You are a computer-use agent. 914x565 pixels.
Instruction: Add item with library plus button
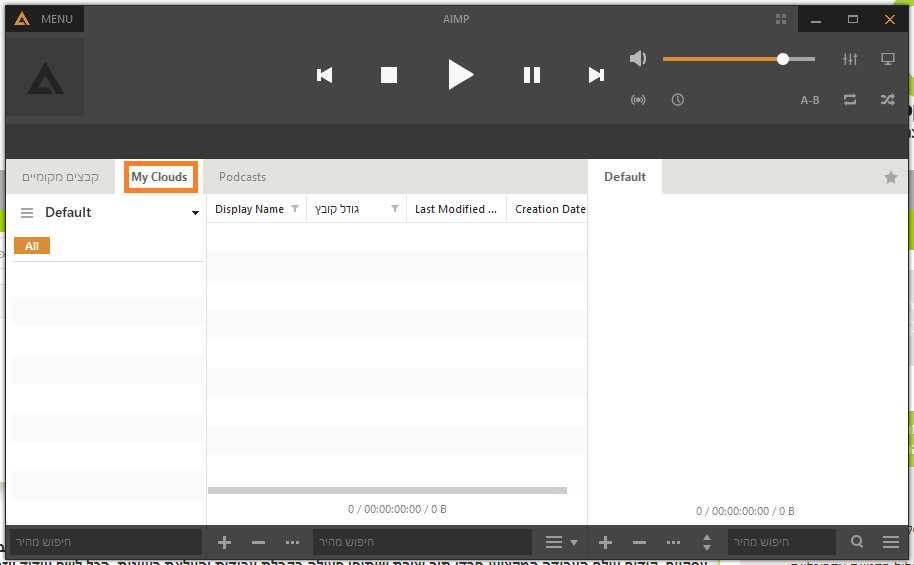(224, 543)
